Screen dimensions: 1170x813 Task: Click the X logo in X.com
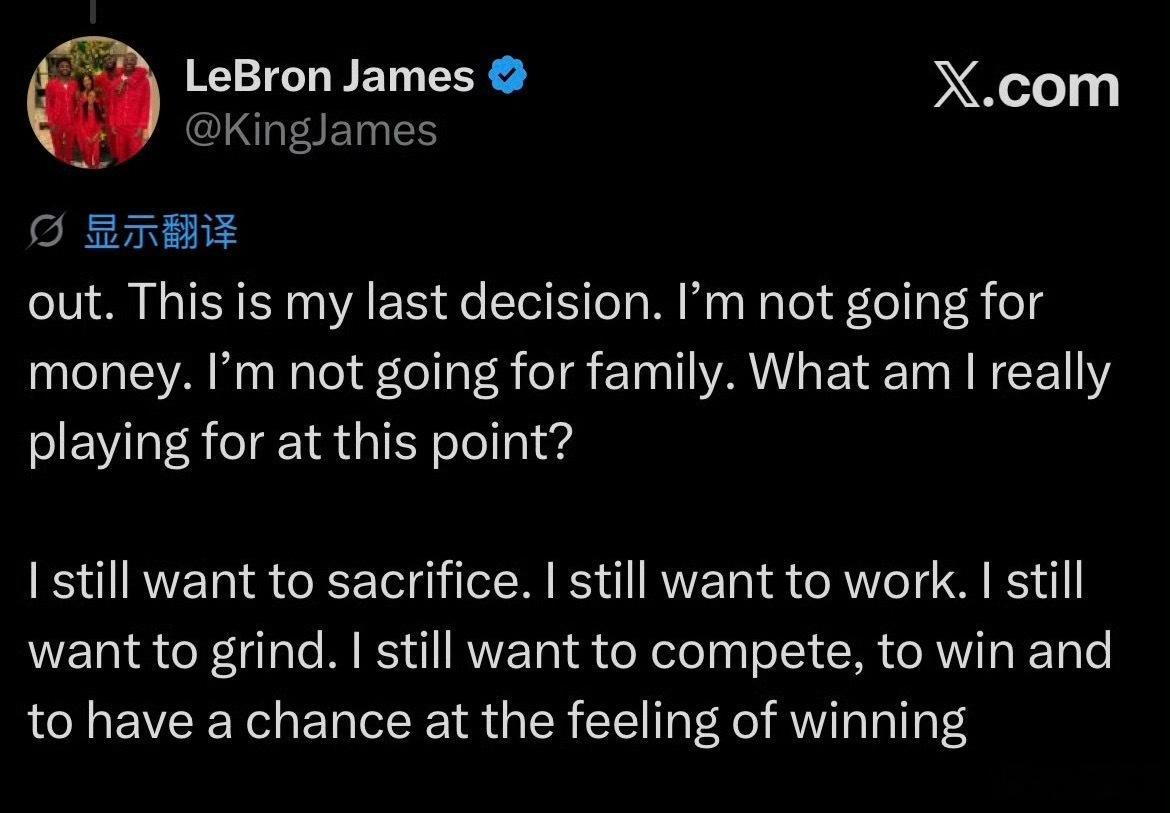tap(959, 87)
